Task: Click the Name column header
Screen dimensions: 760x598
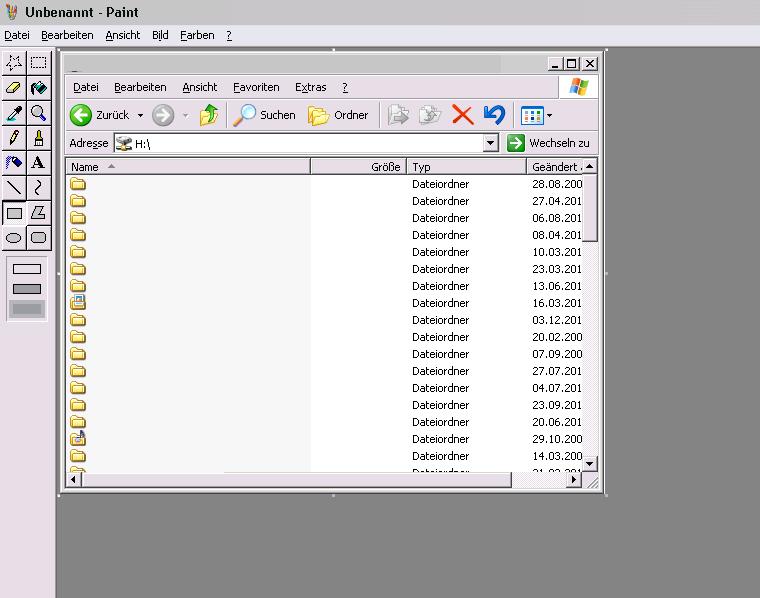Action: click(85, 167)
